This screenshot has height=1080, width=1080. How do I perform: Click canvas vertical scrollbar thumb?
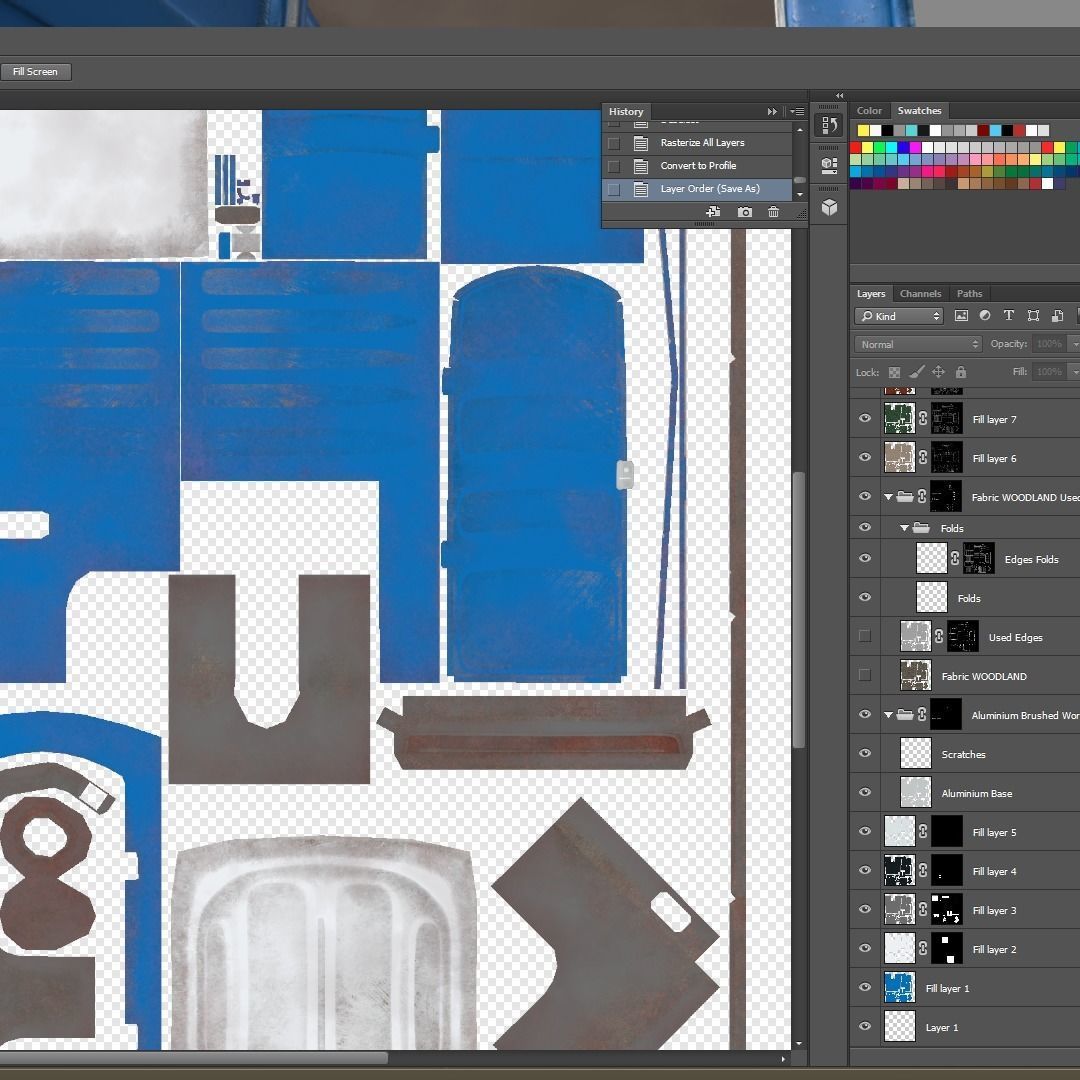pos(799,610)
